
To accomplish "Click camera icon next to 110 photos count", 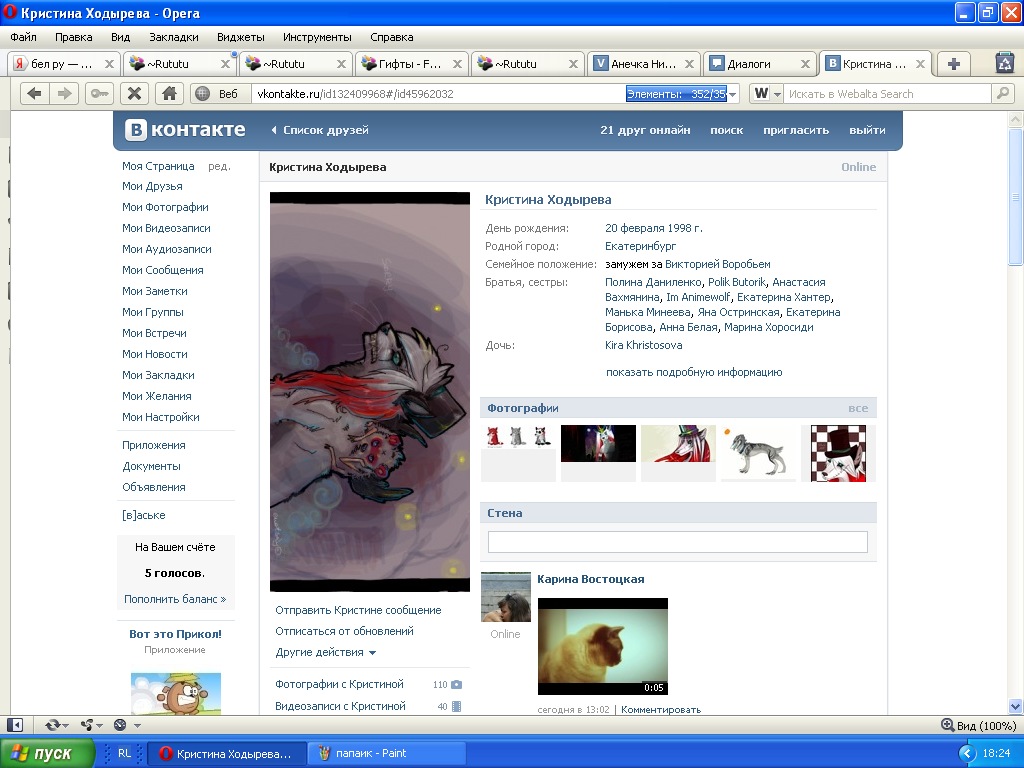I will (x=456, y=684).
